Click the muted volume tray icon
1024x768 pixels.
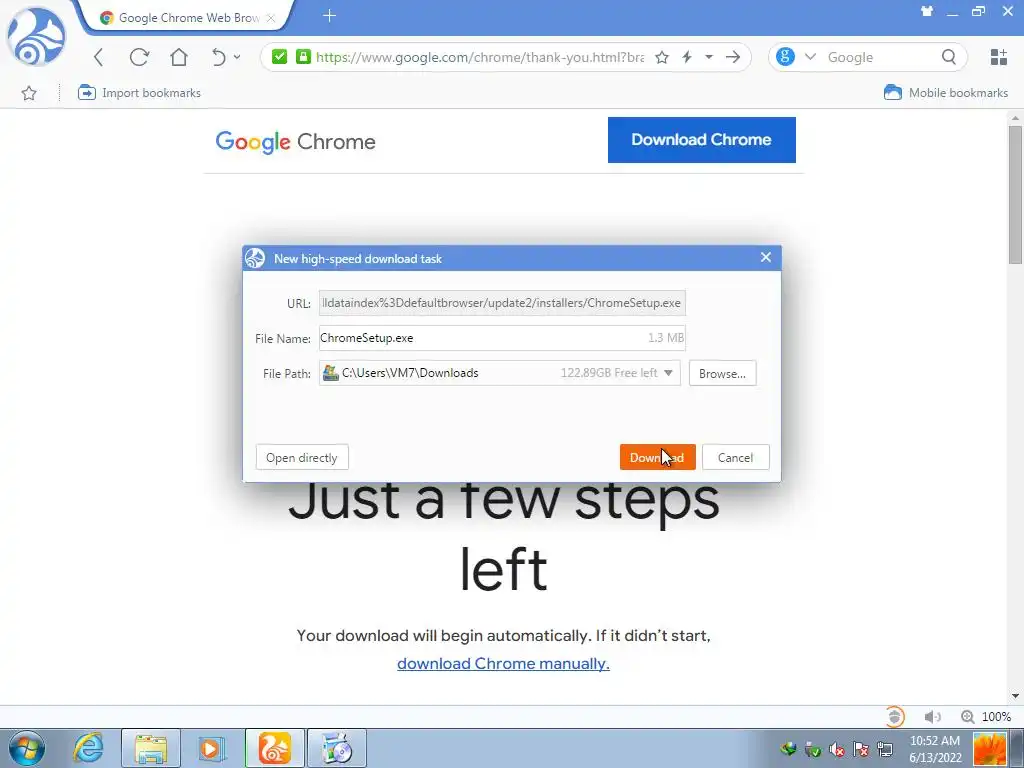tap(837, 749)
